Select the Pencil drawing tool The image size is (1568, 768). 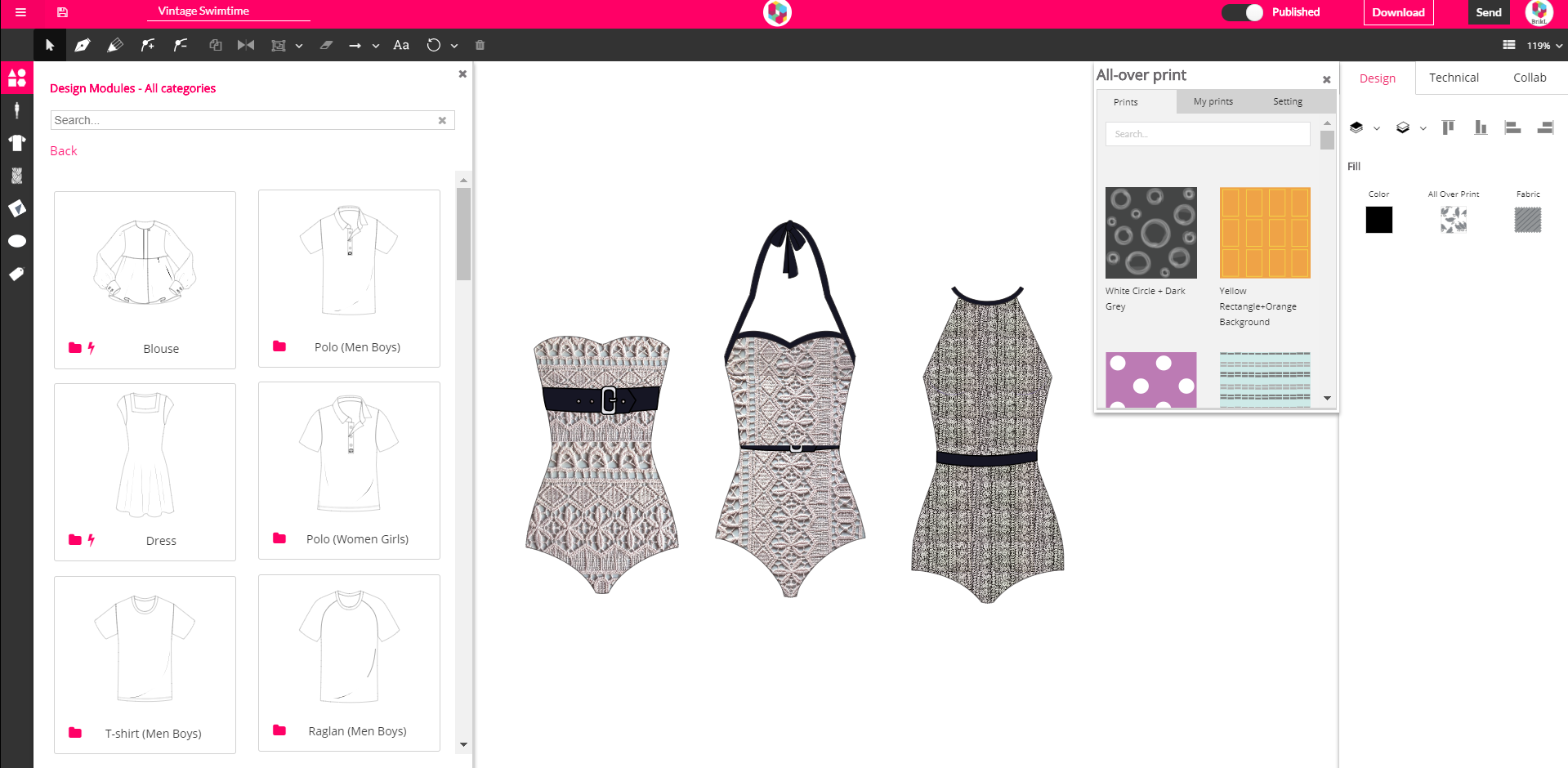click(x=114, y=45)
